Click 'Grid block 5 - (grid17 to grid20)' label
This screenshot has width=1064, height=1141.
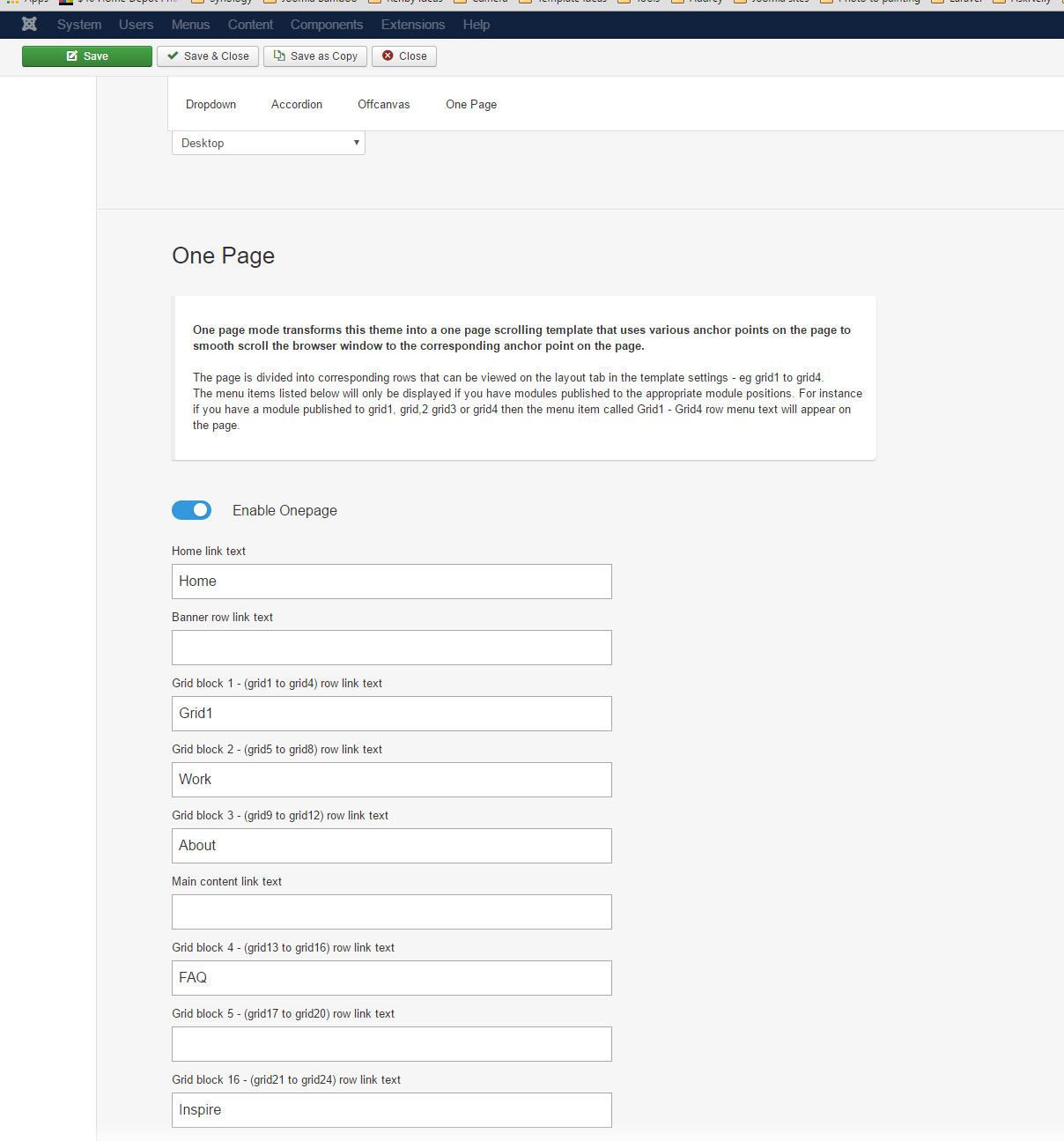click(x=284, y=1013)
